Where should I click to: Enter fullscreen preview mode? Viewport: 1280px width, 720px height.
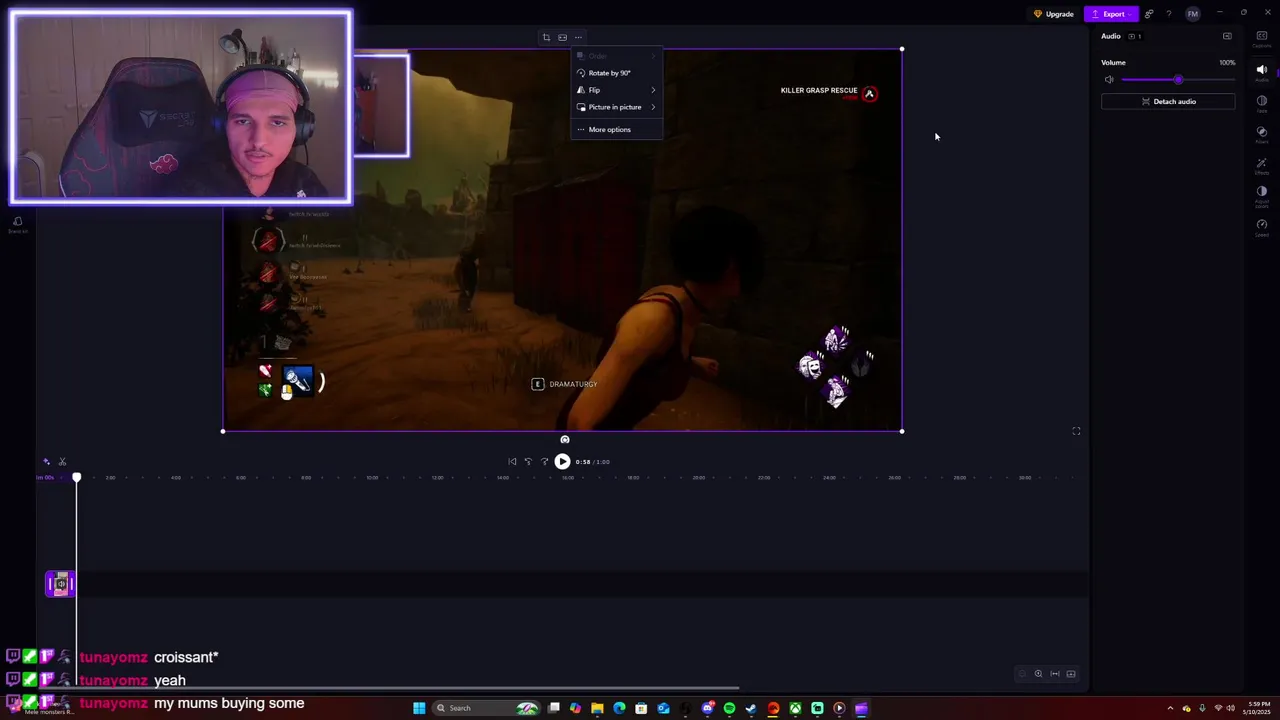pyautogui.click(x=1076, y=431)
